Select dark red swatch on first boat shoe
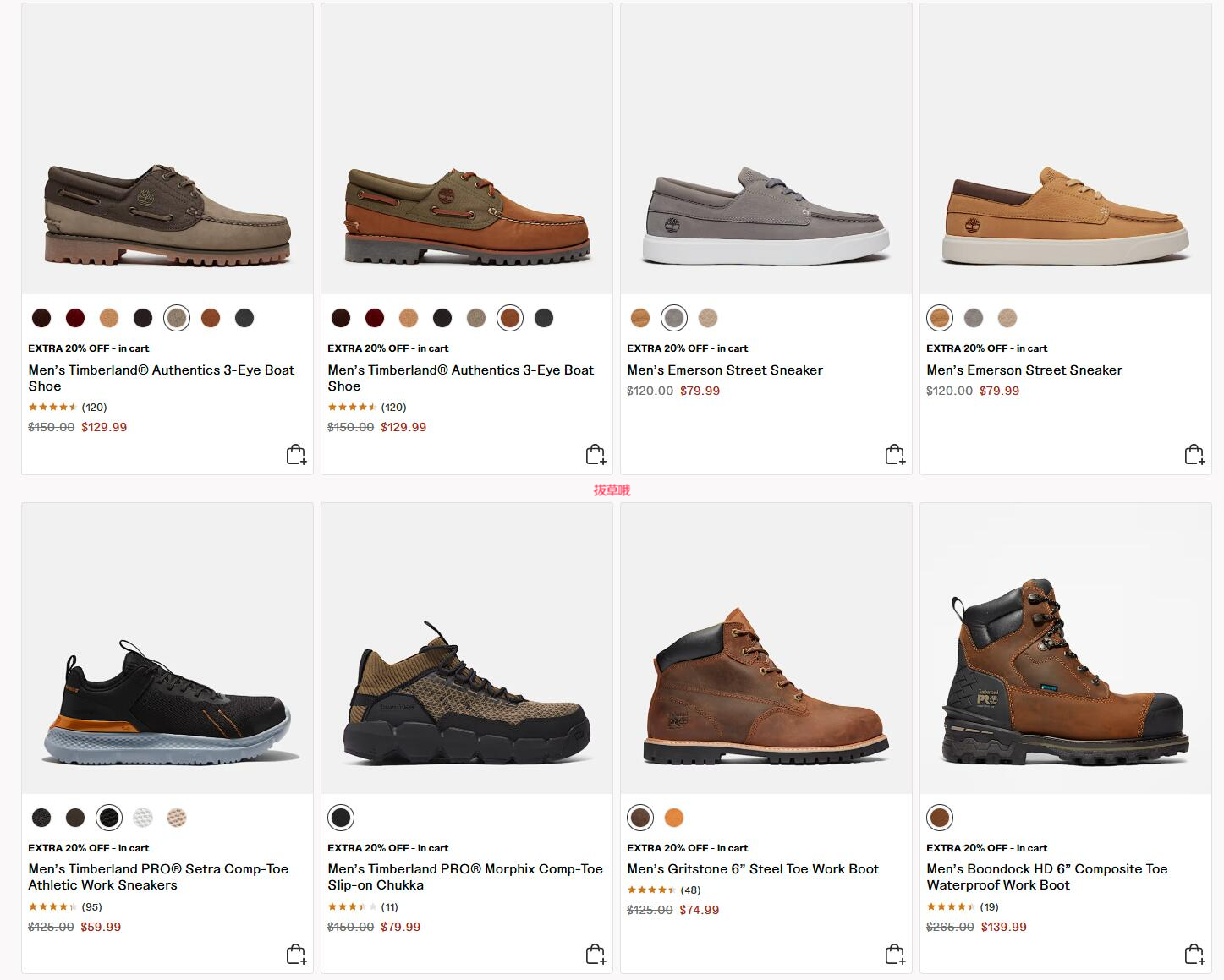This screenshot has height=980, width=1224. (x=75, y=318)
